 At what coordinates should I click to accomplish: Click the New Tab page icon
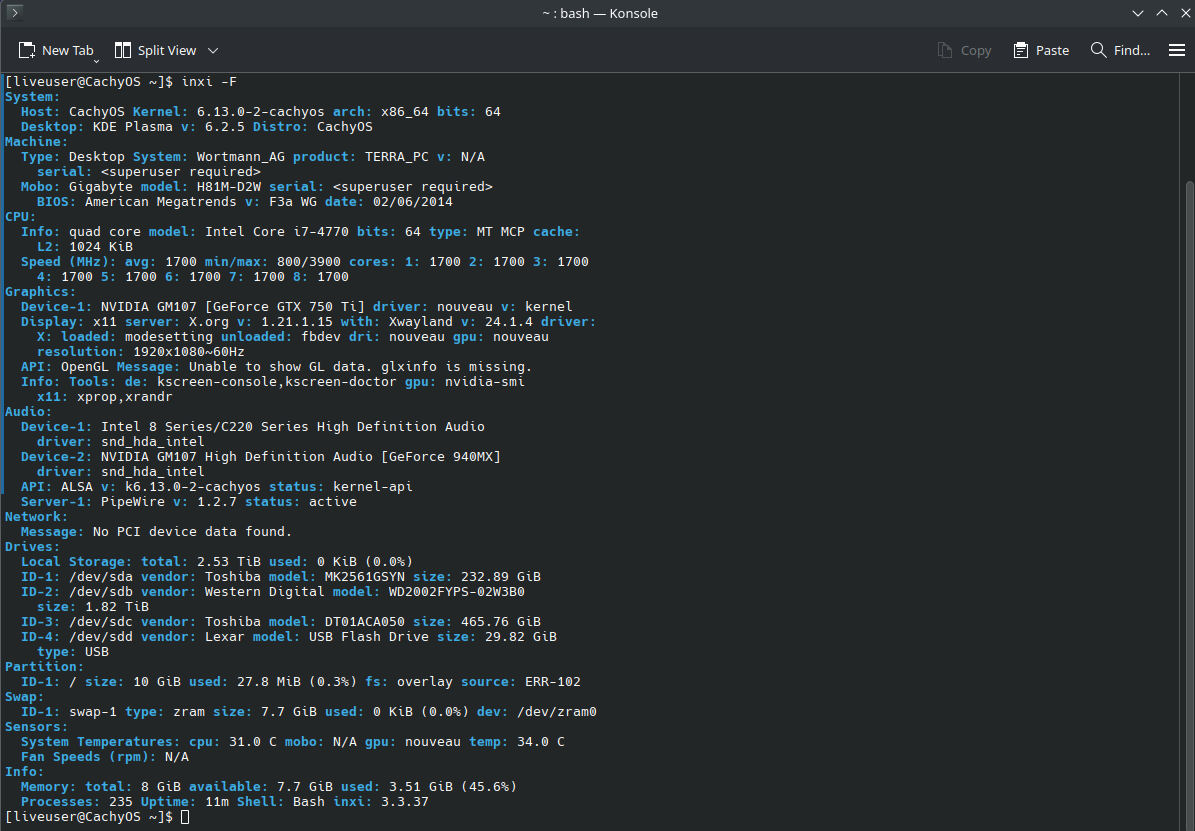point(27,50)
